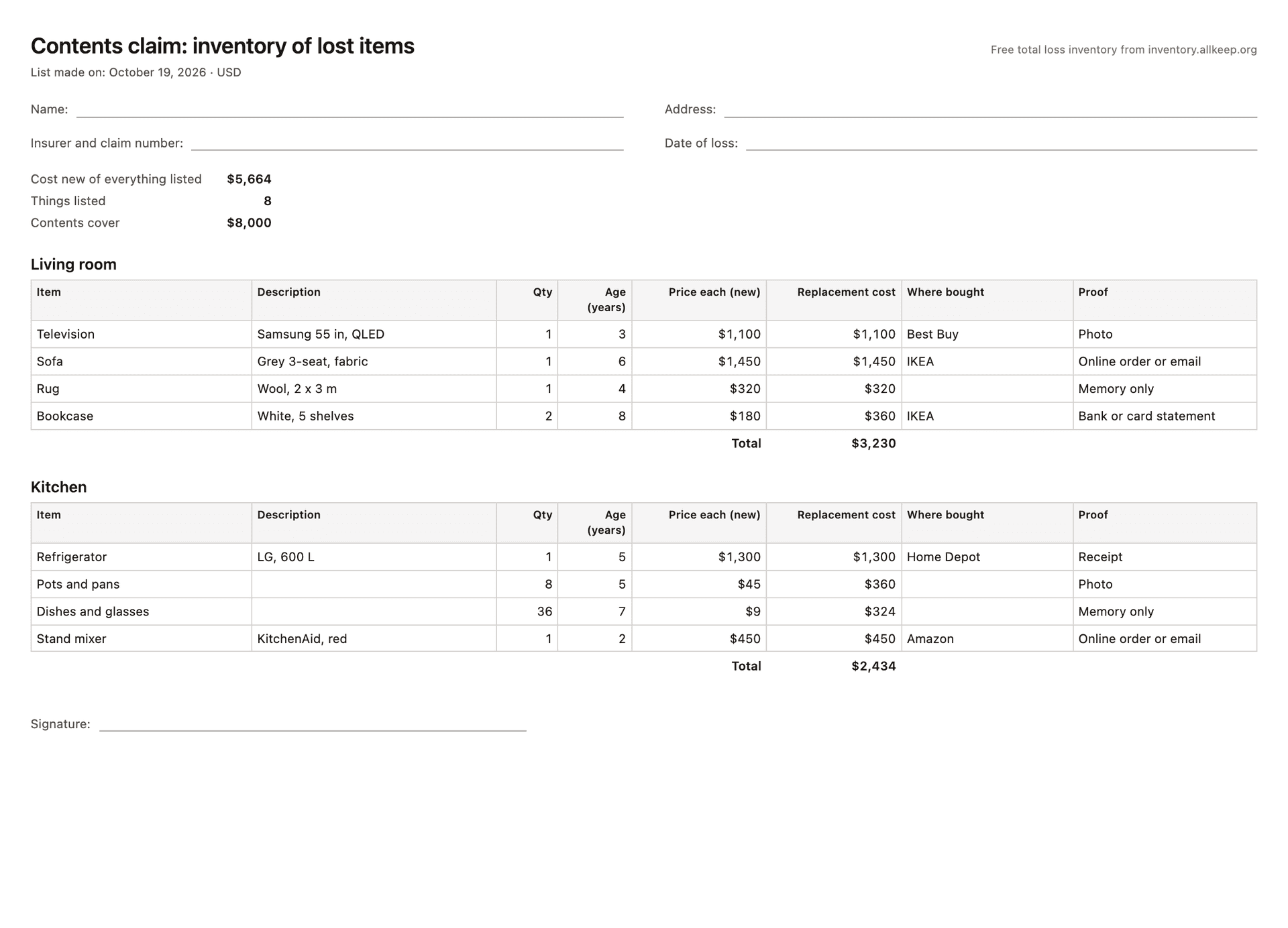Click the Insurer and claim number line
The image size is (1288, 928).
(407, 143)
